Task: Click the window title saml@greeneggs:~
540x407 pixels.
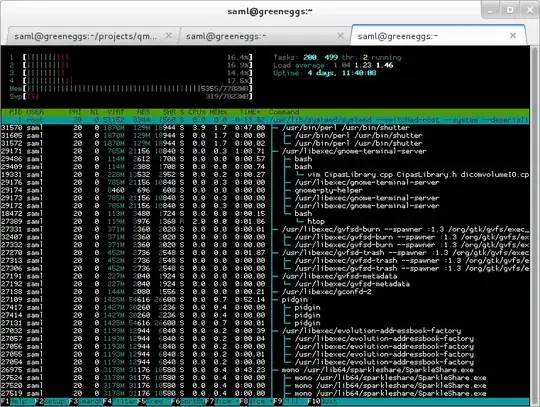Action: click(x=270, y=11)
